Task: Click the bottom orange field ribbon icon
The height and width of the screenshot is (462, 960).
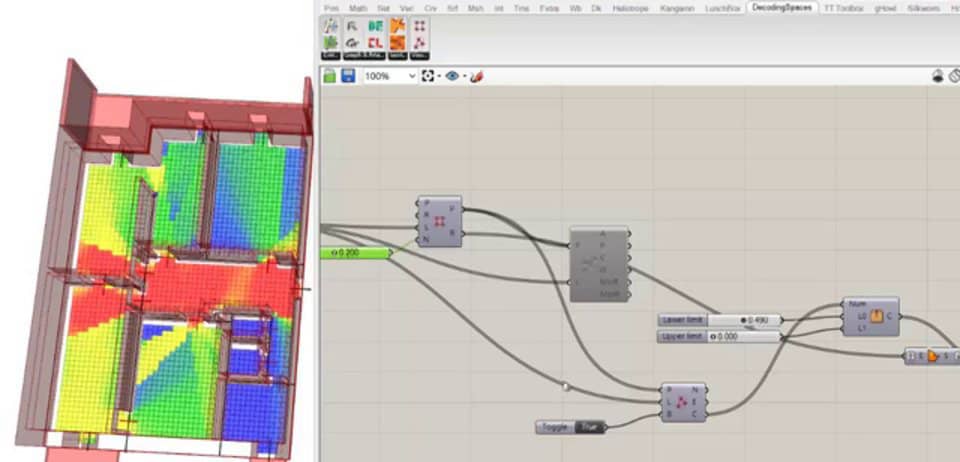Action: [398, 43]
